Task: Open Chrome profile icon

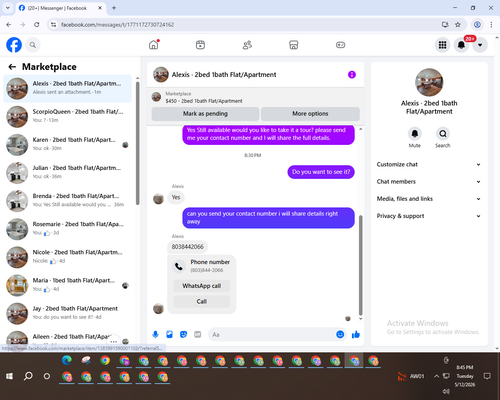Action: click(x=477, y=25)
